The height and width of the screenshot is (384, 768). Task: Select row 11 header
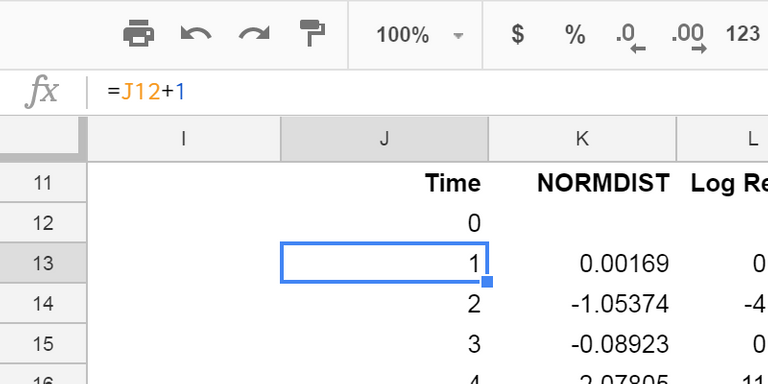click(43, 183)
